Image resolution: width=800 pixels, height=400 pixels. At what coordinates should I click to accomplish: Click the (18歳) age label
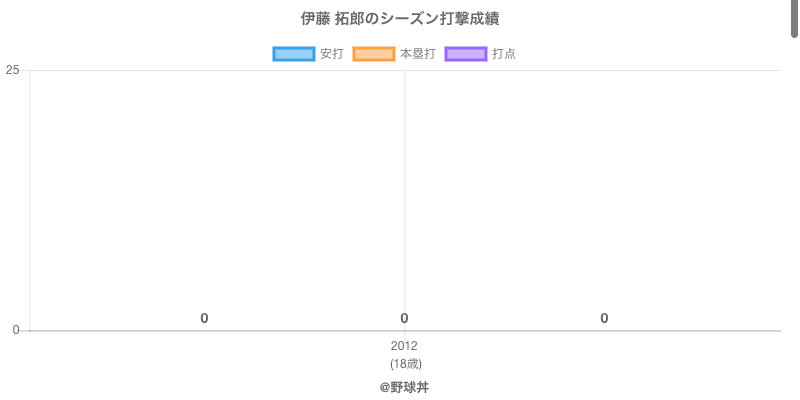coord(406,364)
